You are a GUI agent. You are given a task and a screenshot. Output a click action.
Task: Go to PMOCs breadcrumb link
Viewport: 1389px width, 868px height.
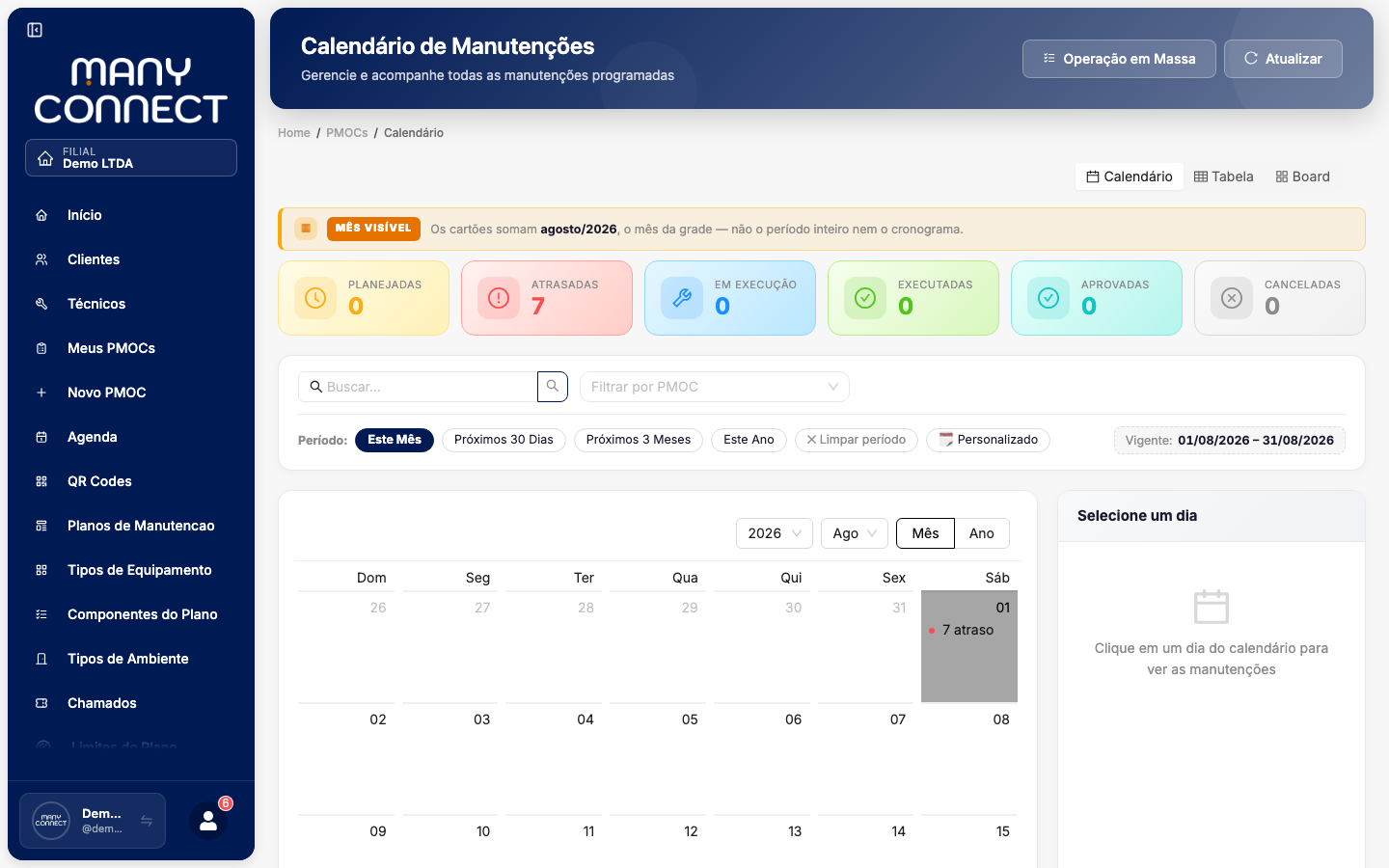[x=347, y=133]
